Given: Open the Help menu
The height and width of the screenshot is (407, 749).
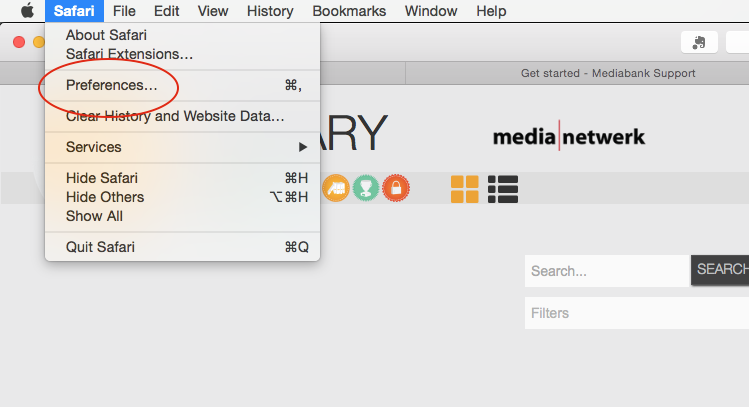Looking at the screenshot, I should [x=491, y=11].
